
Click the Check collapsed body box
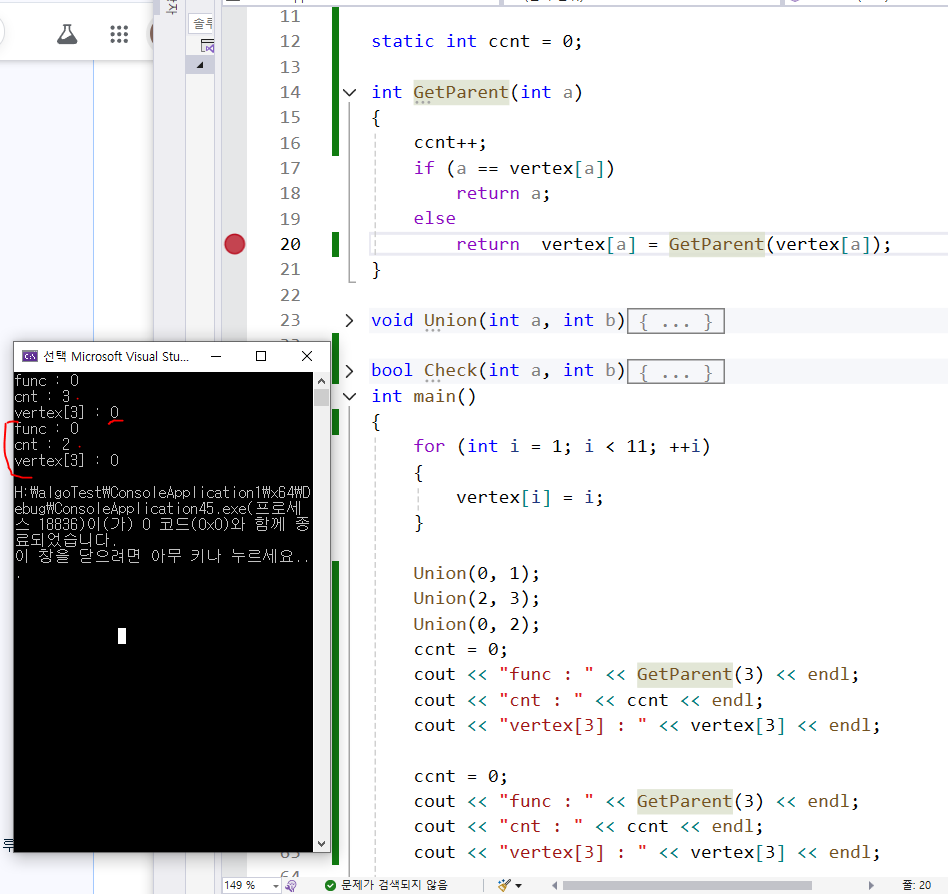pyautogui.click(x=676, y=371)
